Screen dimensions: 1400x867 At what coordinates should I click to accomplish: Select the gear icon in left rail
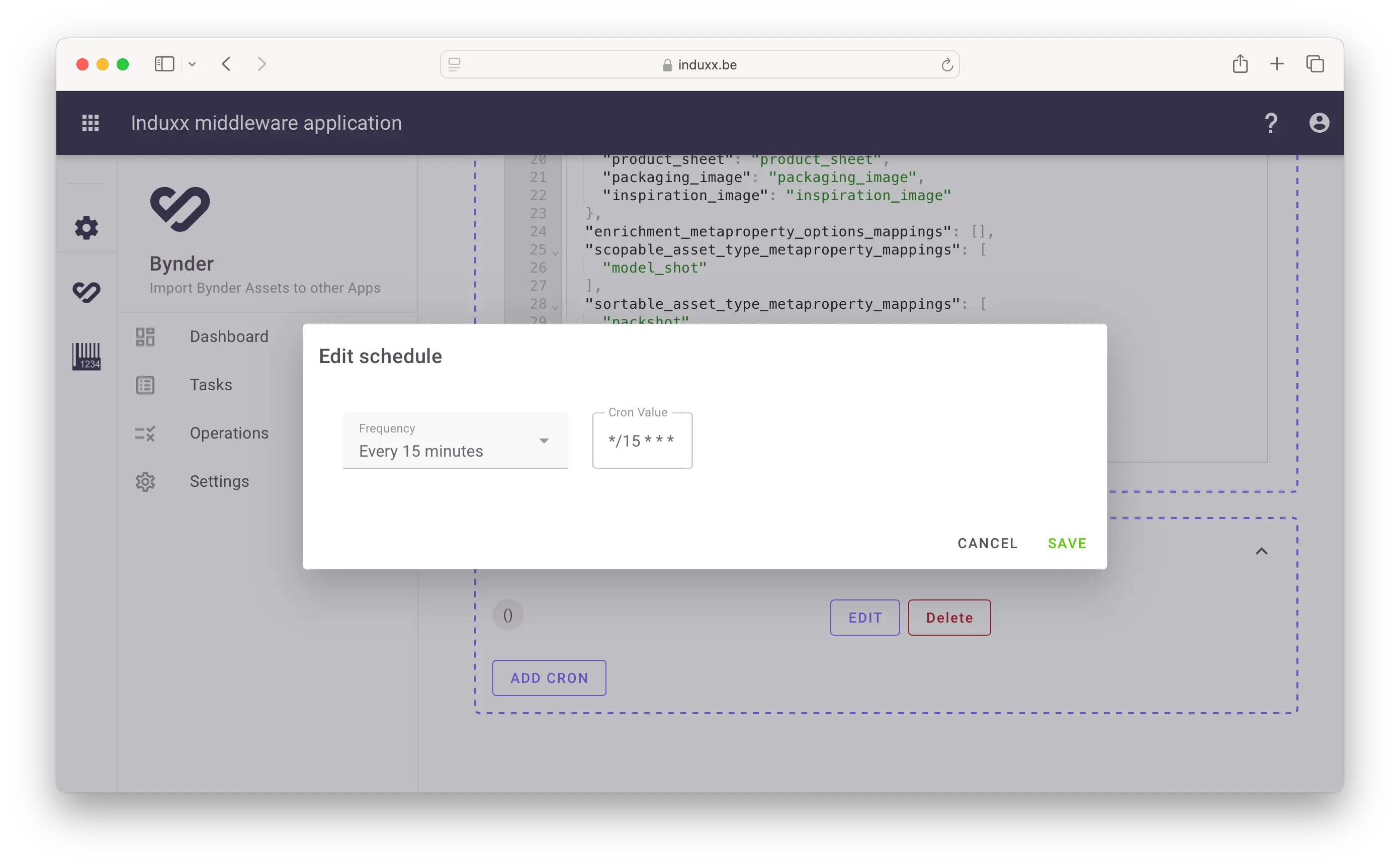coord(86,228)
